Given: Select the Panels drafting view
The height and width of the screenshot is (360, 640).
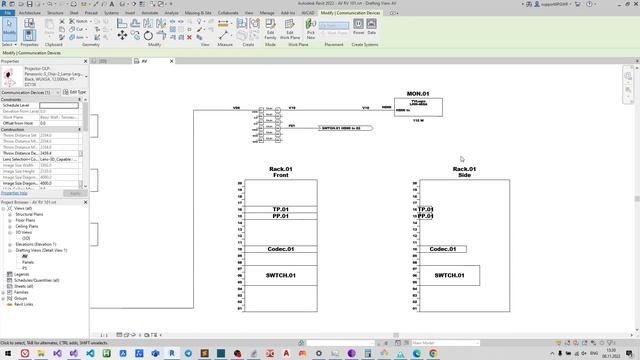Looking at the screenshot, I should pyautogui.click(x=28, y=262).
